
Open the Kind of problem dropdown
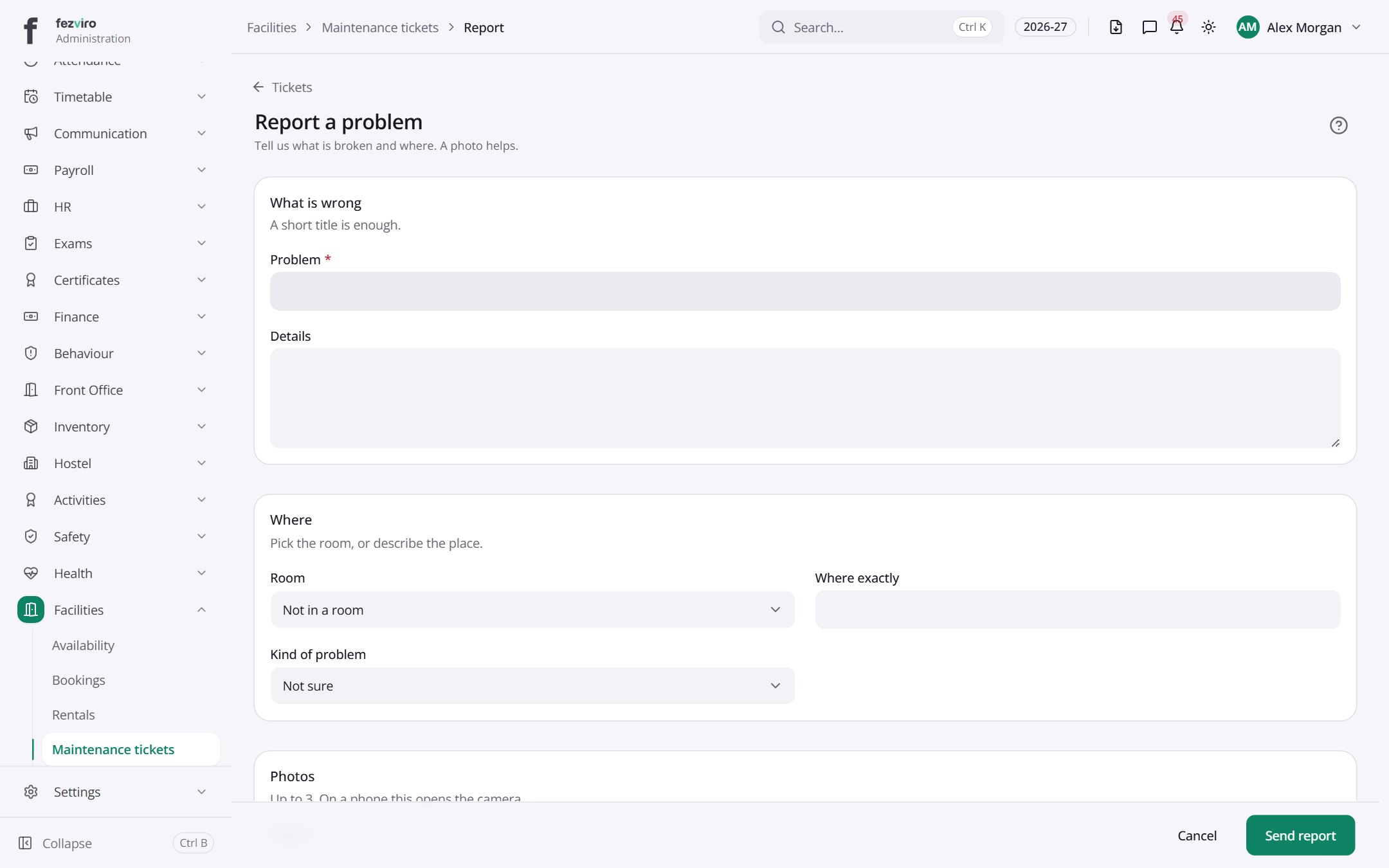[532, 685]
